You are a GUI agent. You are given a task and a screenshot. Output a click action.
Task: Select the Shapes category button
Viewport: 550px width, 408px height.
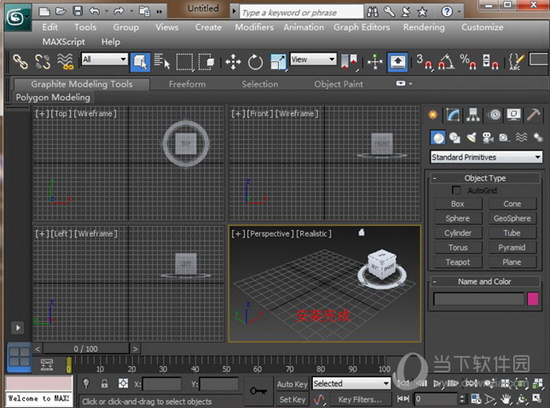pyautogui.click(x=455, y=138)
